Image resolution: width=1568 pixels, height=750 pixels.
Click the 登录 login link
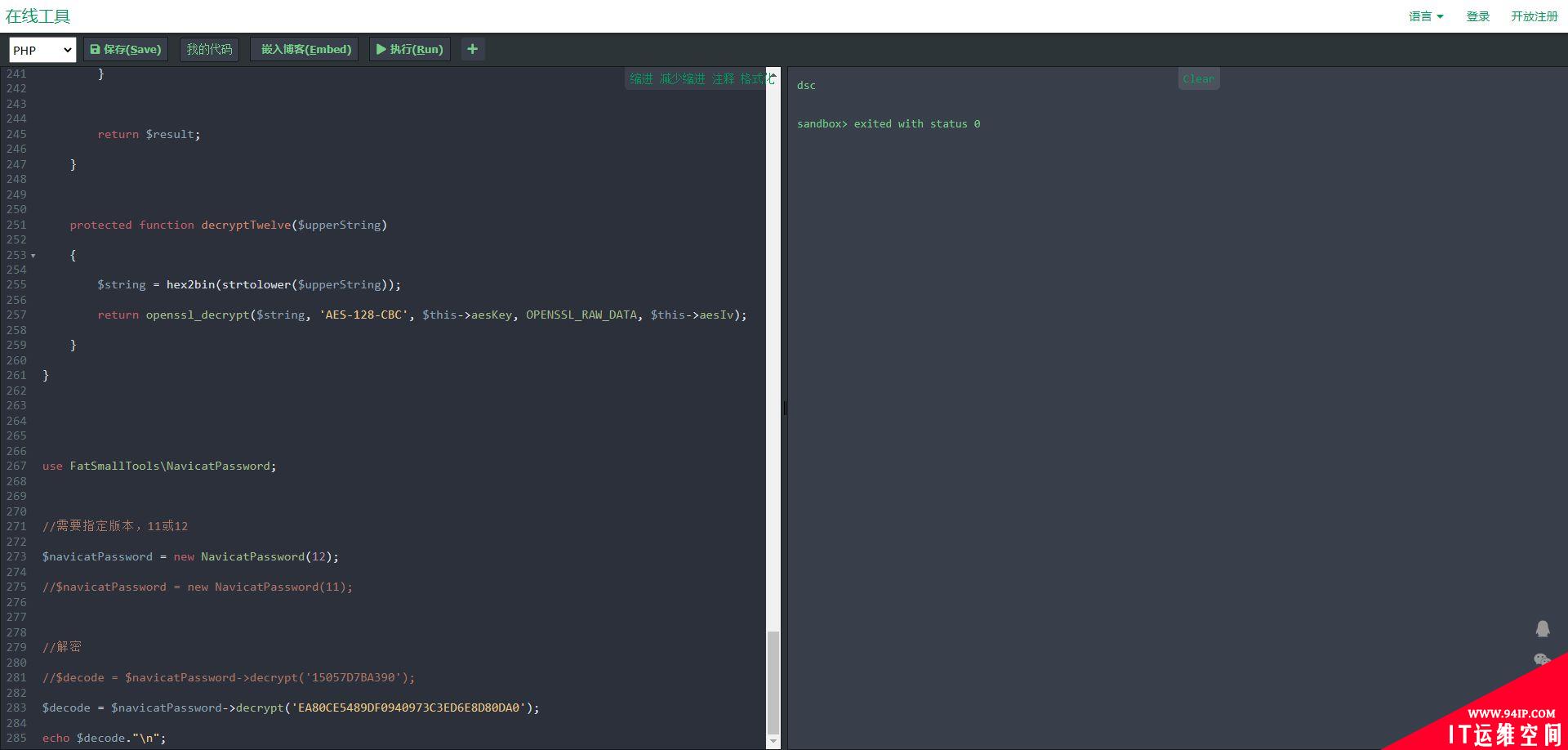click(1477, 16)
